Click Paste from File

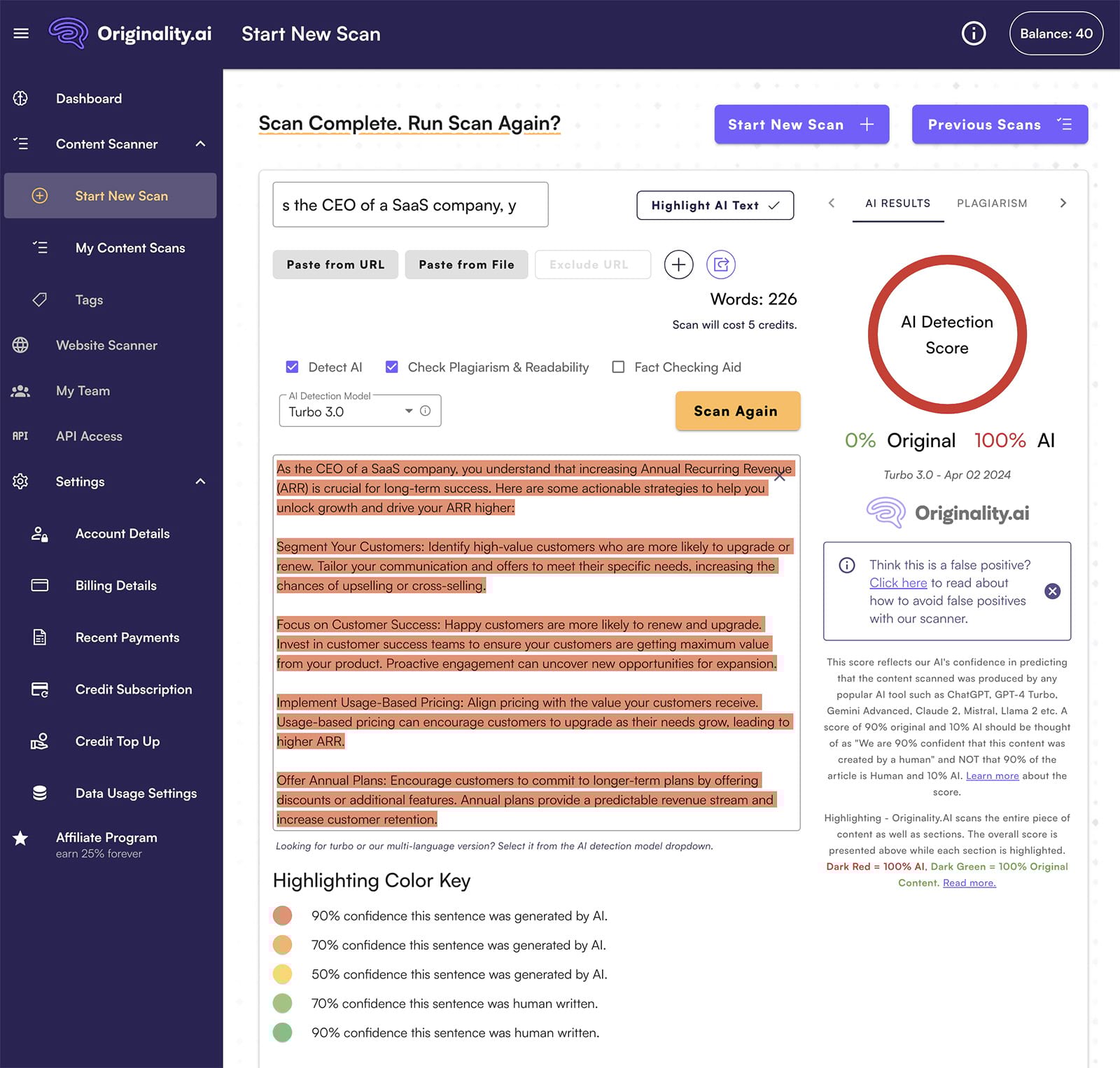point(466,265)
